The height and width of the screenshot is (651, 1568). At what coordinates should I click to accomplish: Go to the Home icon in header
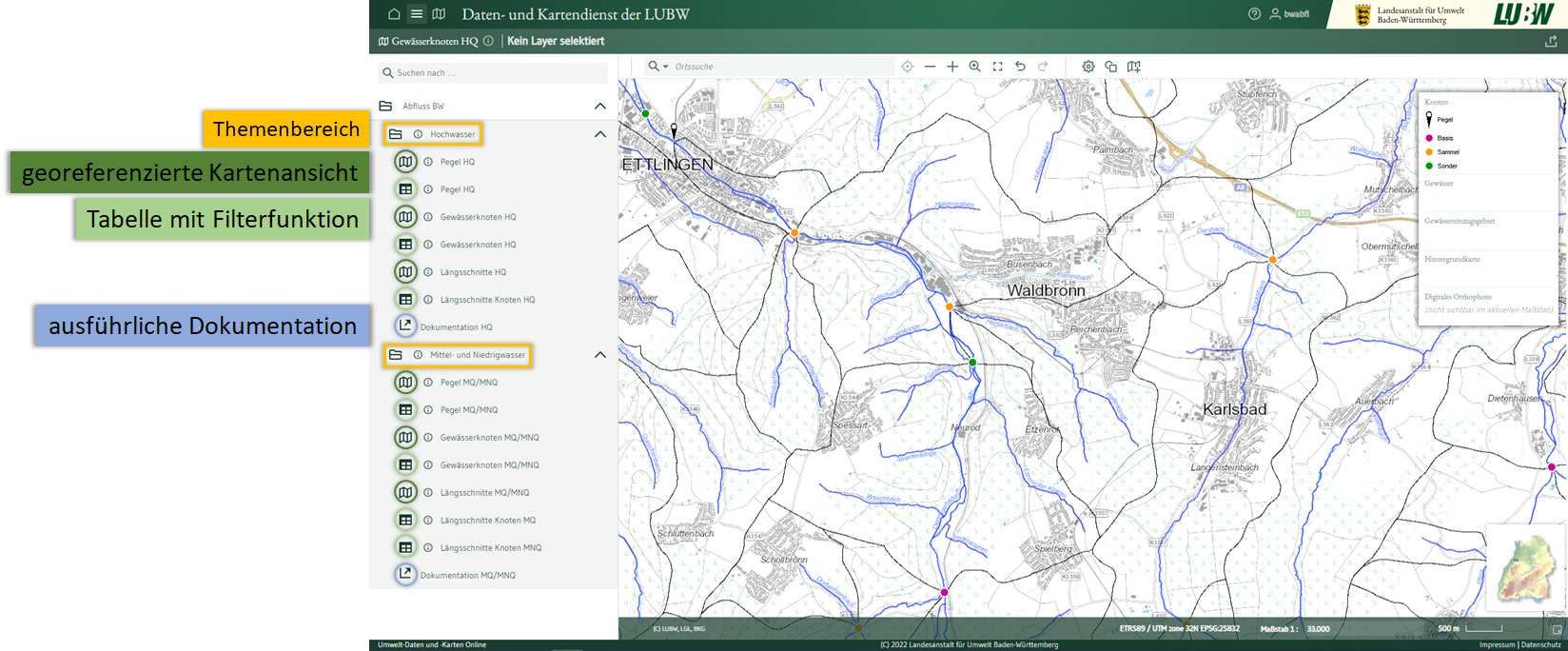[394, 14]
